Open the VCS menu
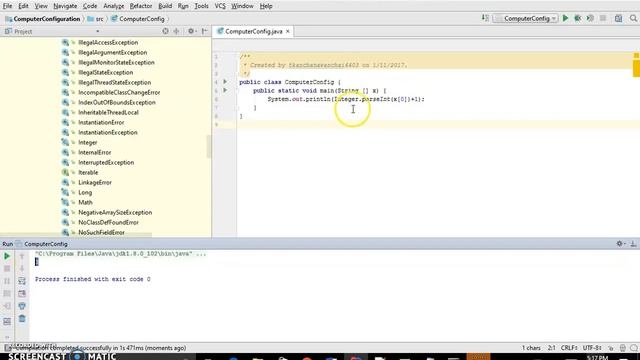Screen dimensions: 640x360 tap(220, 6)
